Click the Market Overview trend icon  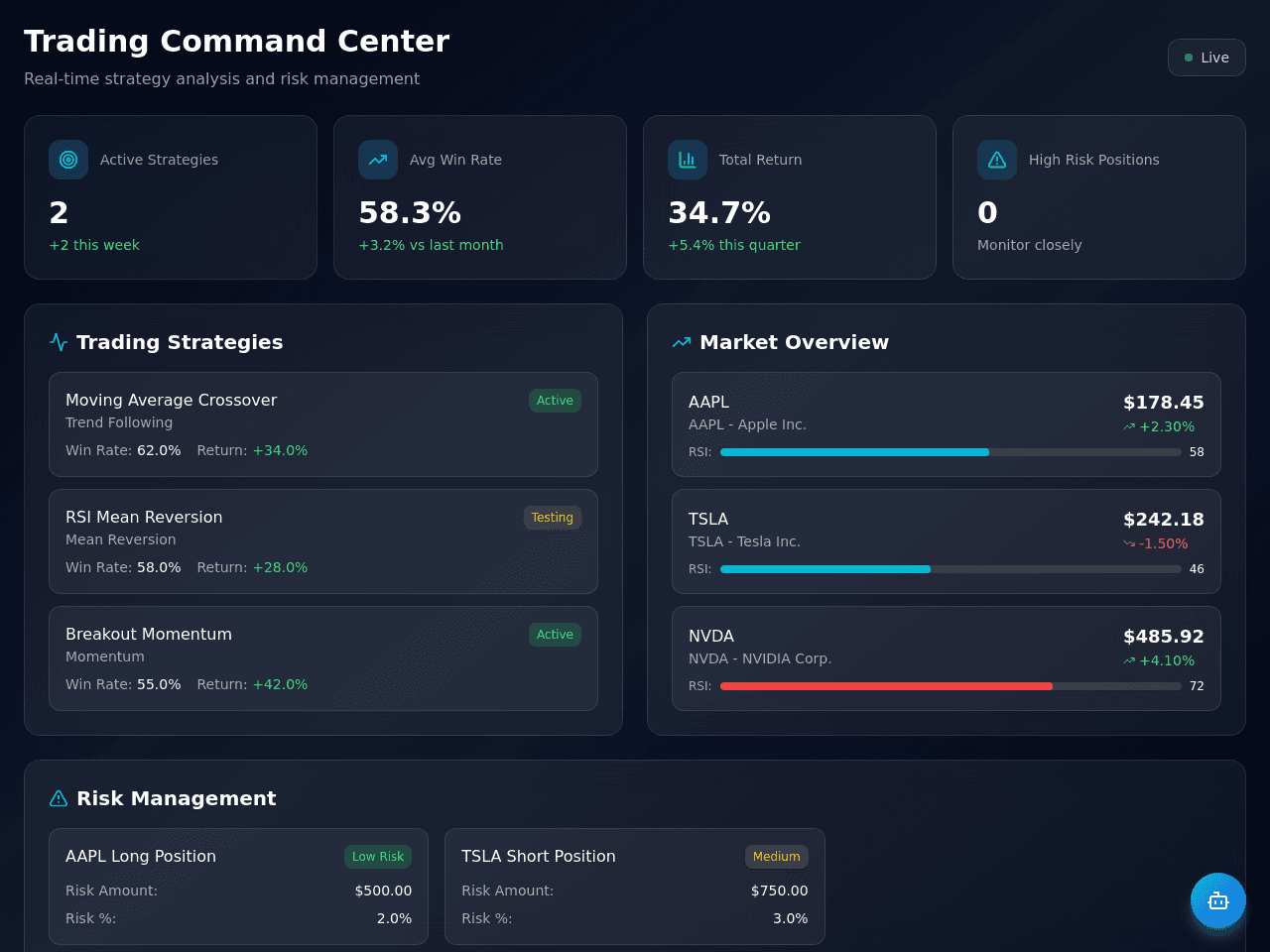682,342
